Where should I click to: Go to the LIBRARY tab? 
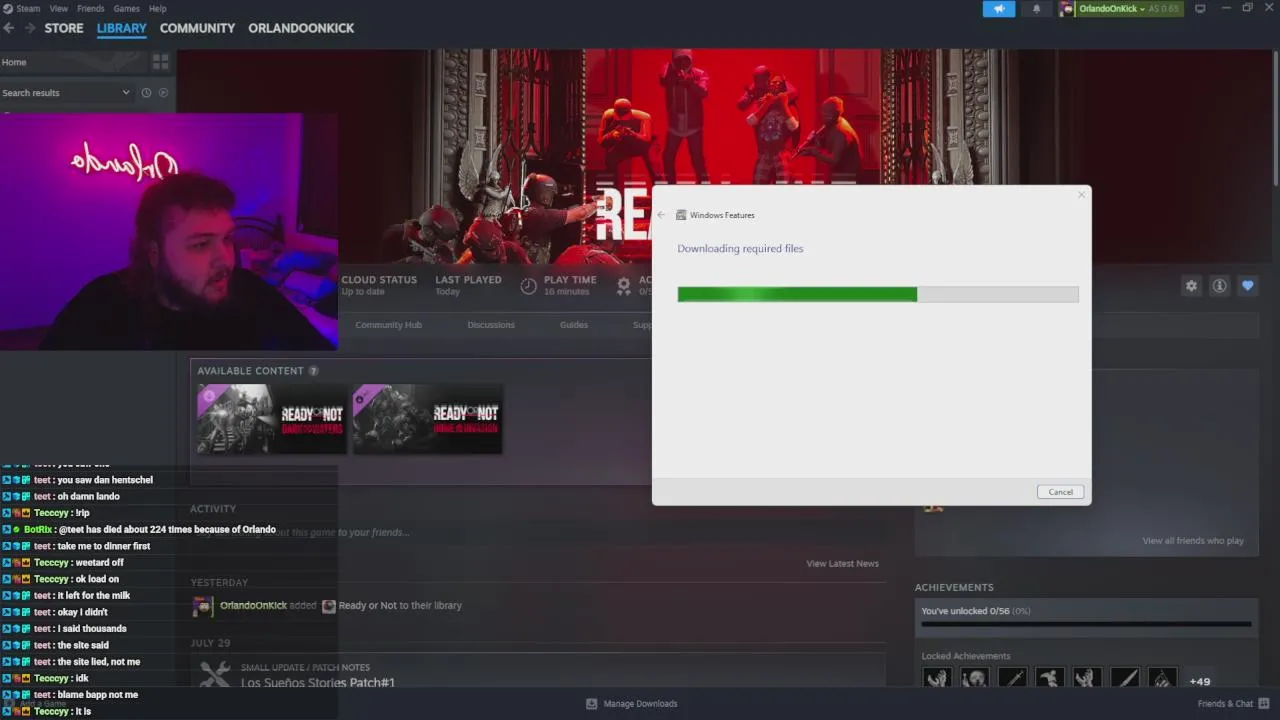click(122, 28)
